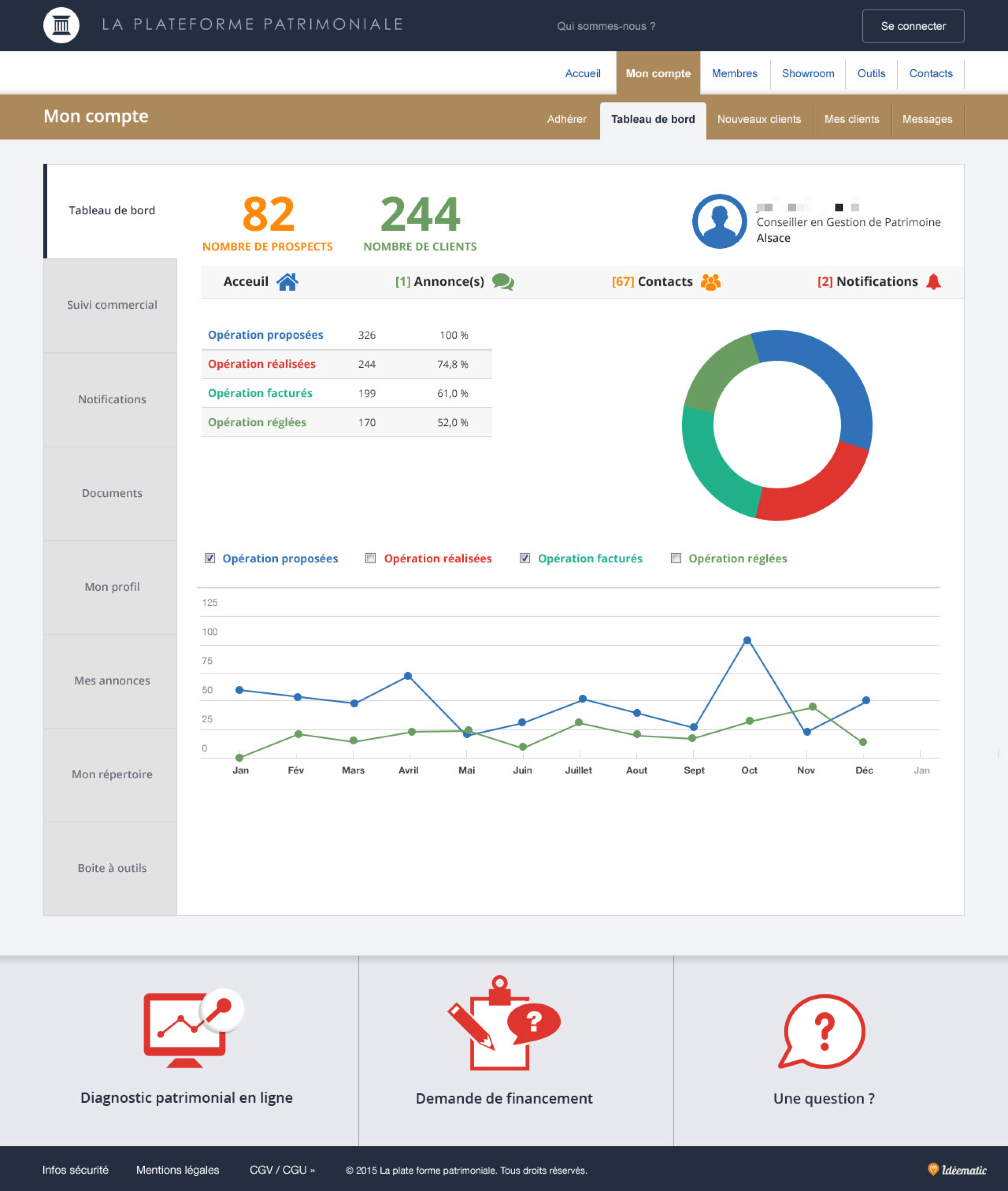The height and width of the screenshot is (1191, 1008).
Task: Click the Acceuil label in dashboard bar
Action: [x=245, y=281]
